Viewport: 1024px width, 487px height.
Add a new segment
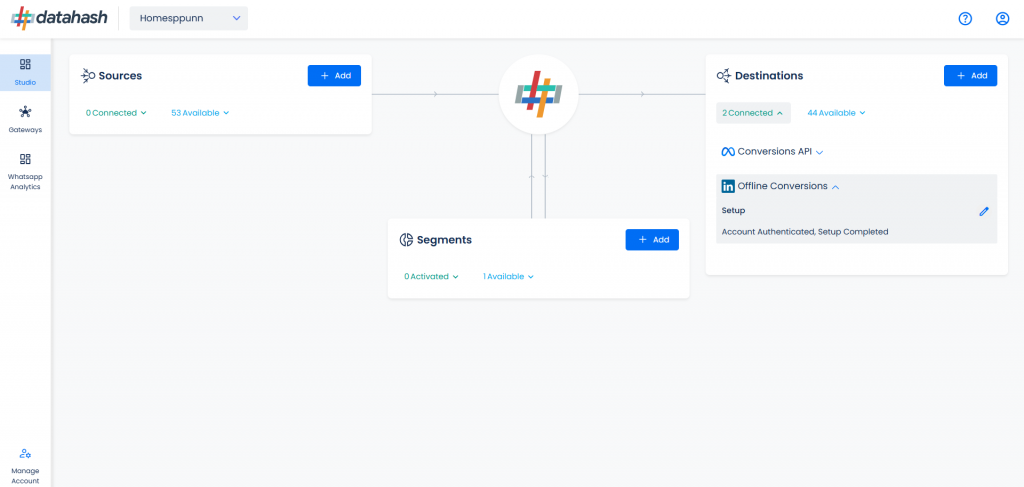pyautogui.click(x=652, y=240)
